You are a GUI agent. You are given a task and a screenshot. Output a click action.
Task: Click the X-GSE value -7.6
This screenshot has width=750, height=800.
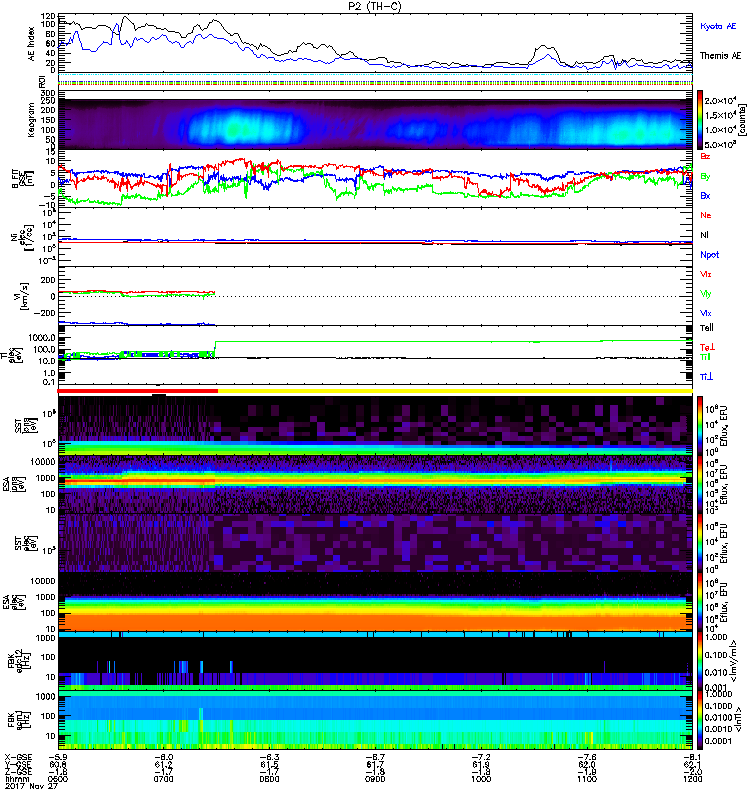click(x=587, y=758)
